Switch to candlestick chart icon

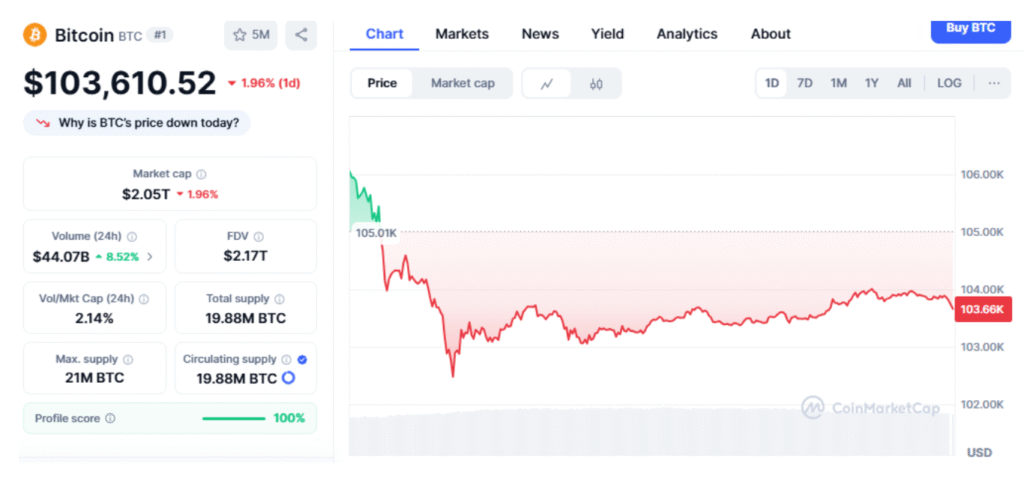[596, 84]
